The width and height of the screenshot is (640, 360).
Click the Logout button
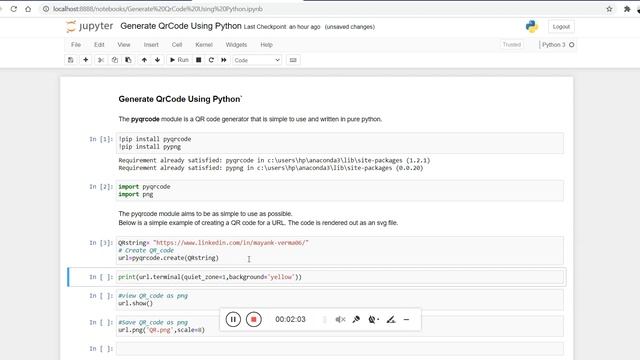561,27
